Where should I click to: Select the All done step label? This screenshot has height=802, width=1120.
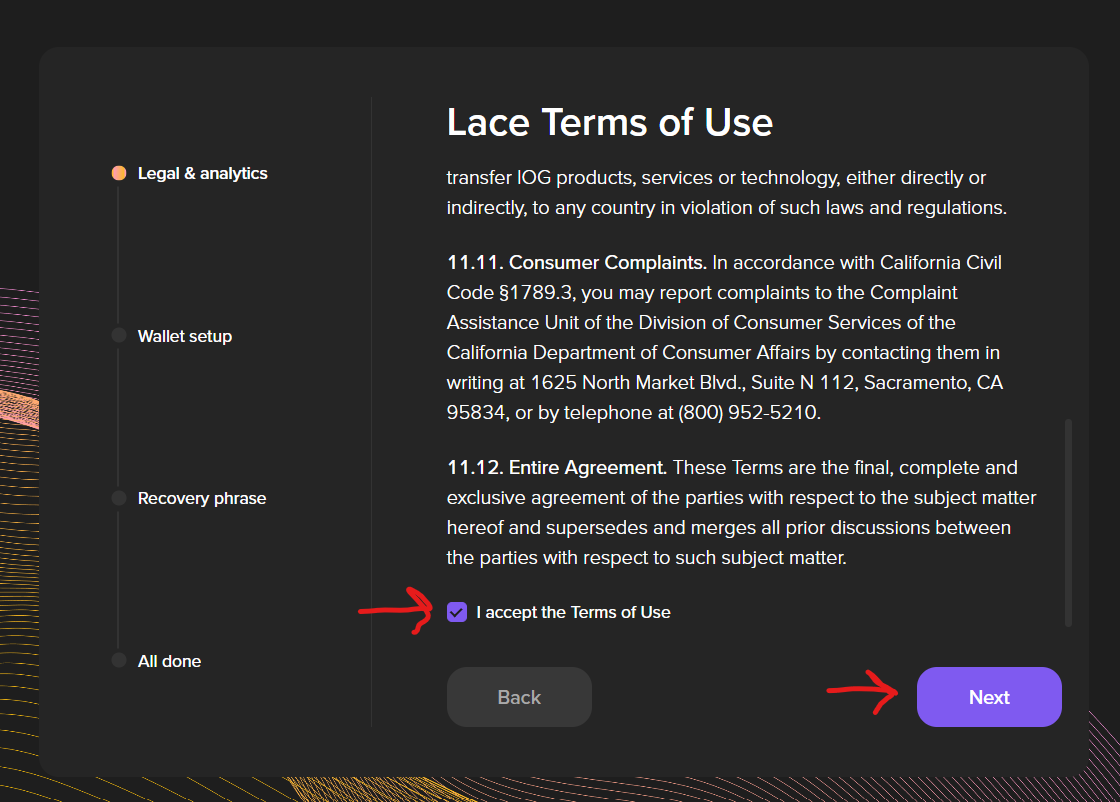tap(169, 660)
